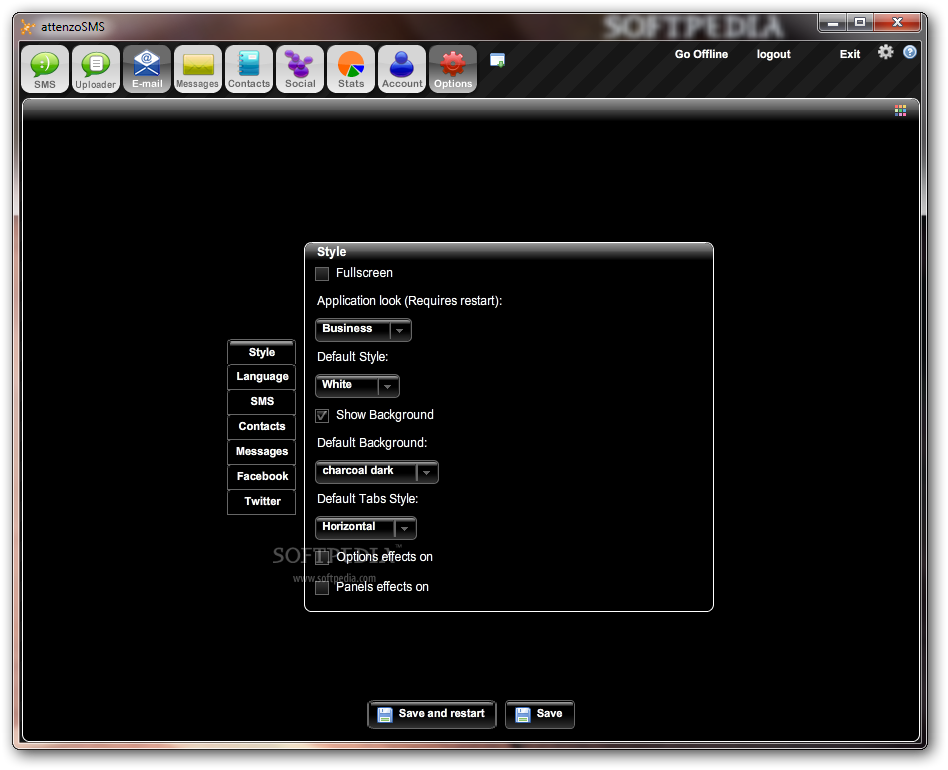The height and width of the screenshot is (770, 948).
Task: Close the attenzoSMS window
Action: pyautogui.click(x=897, y=23)
